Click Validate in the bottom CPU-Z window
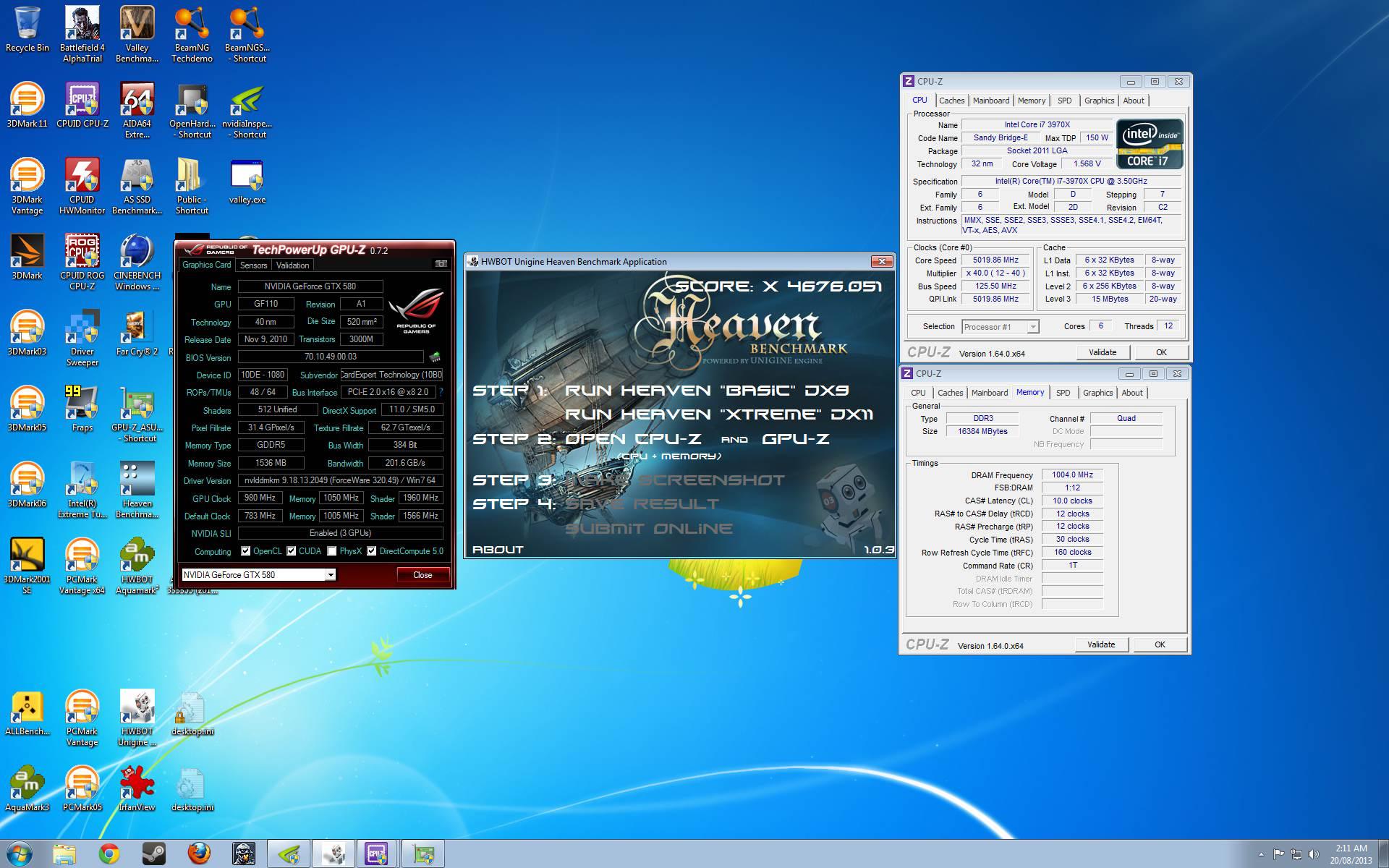This screenshot has width=1389, height=868. pos(1101,644)
